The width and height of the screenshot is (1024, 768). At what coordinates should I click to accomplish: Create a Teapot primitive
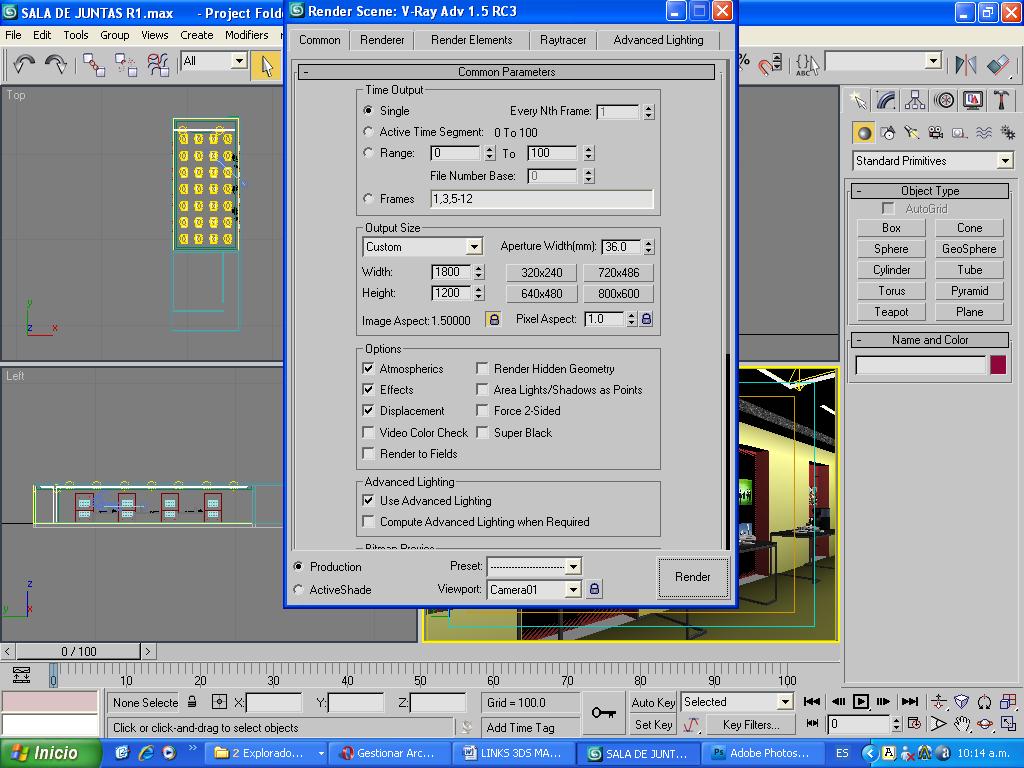click(891, 312)
